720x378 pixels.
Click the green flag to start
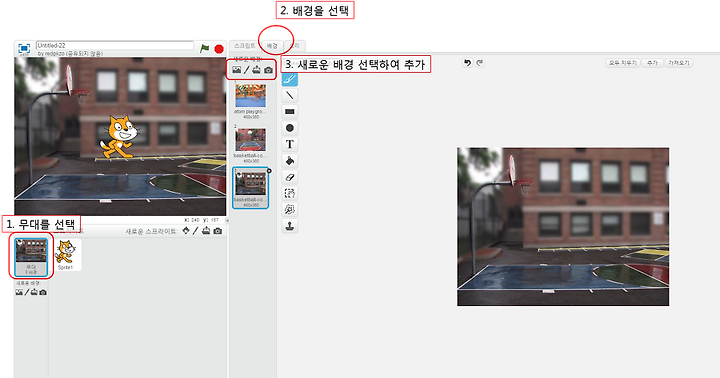(x=205, y=48)
